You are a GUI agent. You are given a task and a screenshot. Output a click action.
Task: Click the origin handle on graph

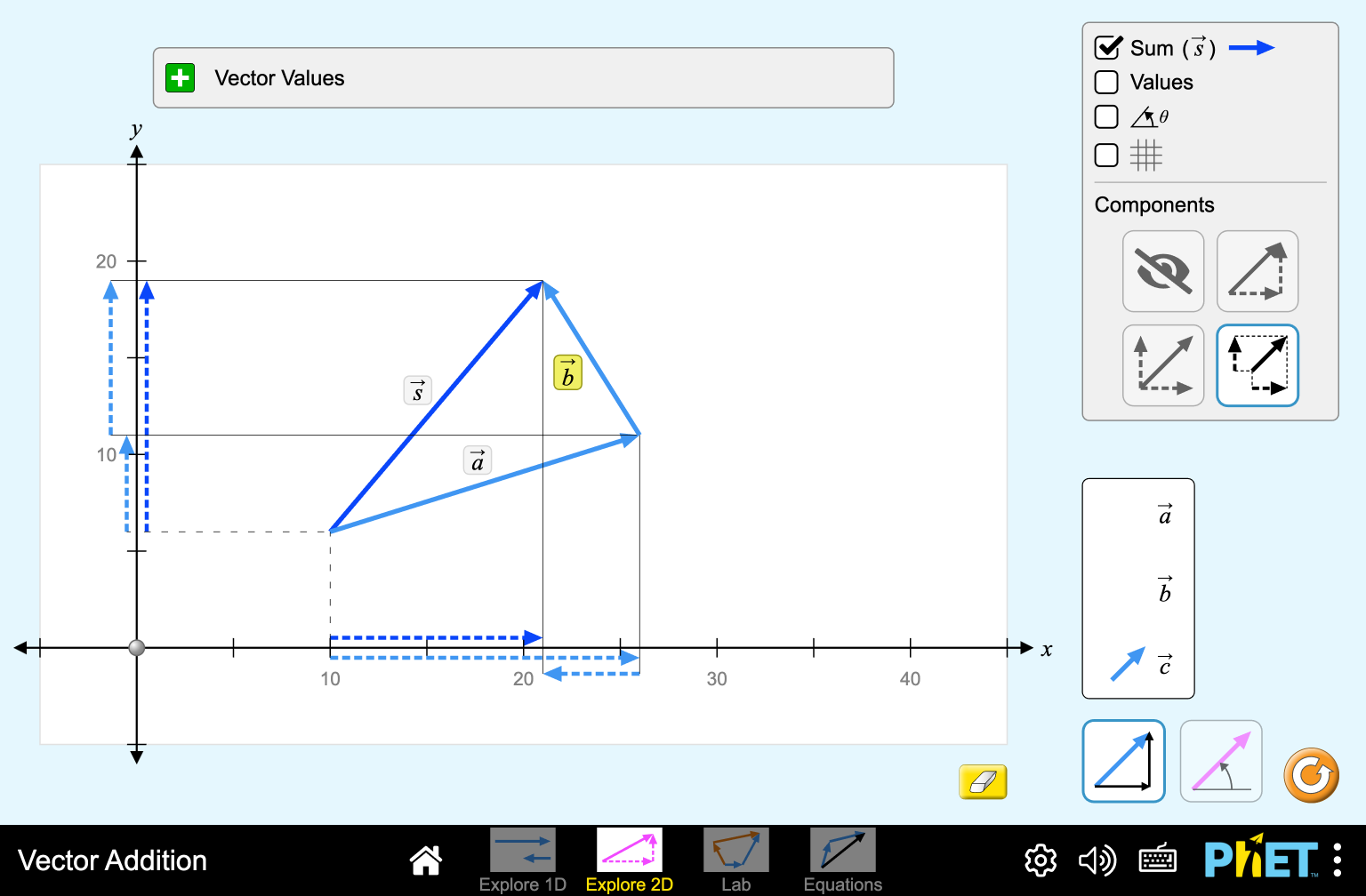point(136,648)
